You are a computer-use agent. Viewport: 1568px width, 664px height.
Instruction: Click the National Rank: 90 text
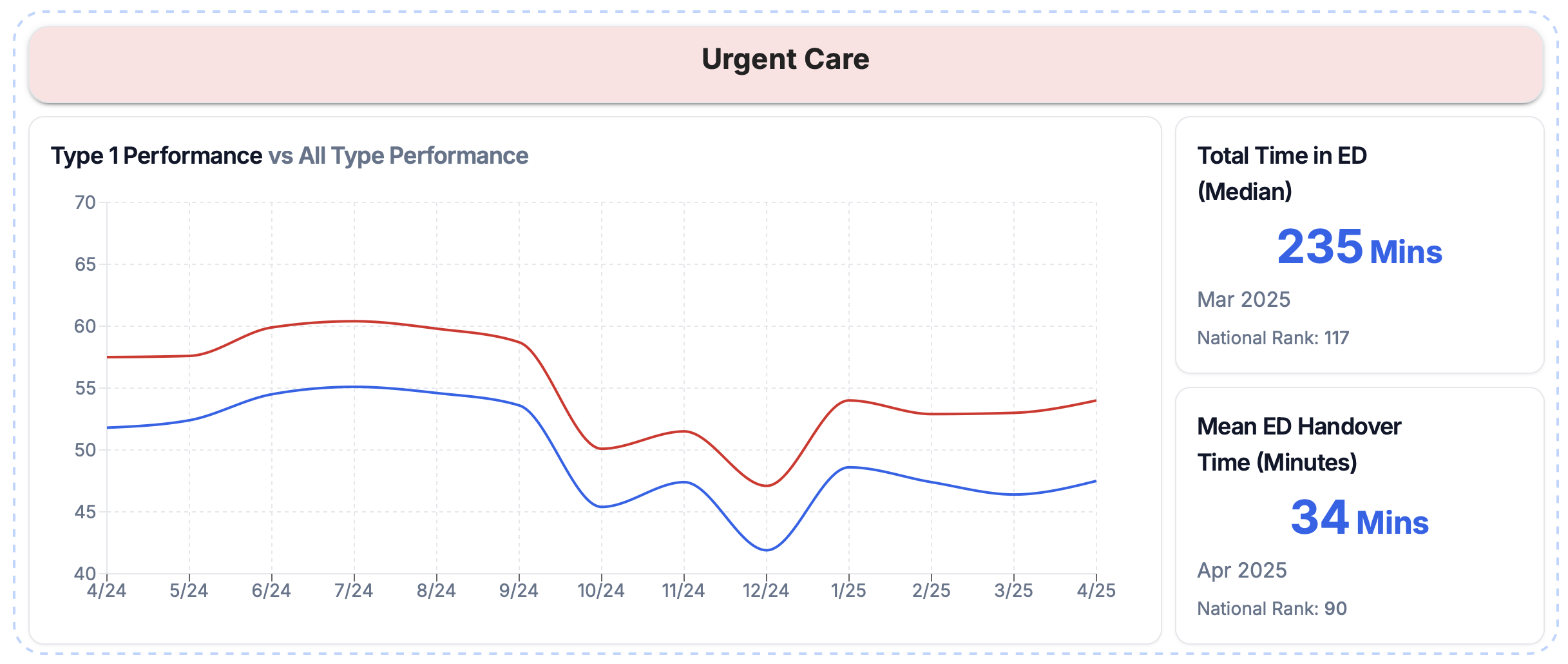click(1272, 609)
